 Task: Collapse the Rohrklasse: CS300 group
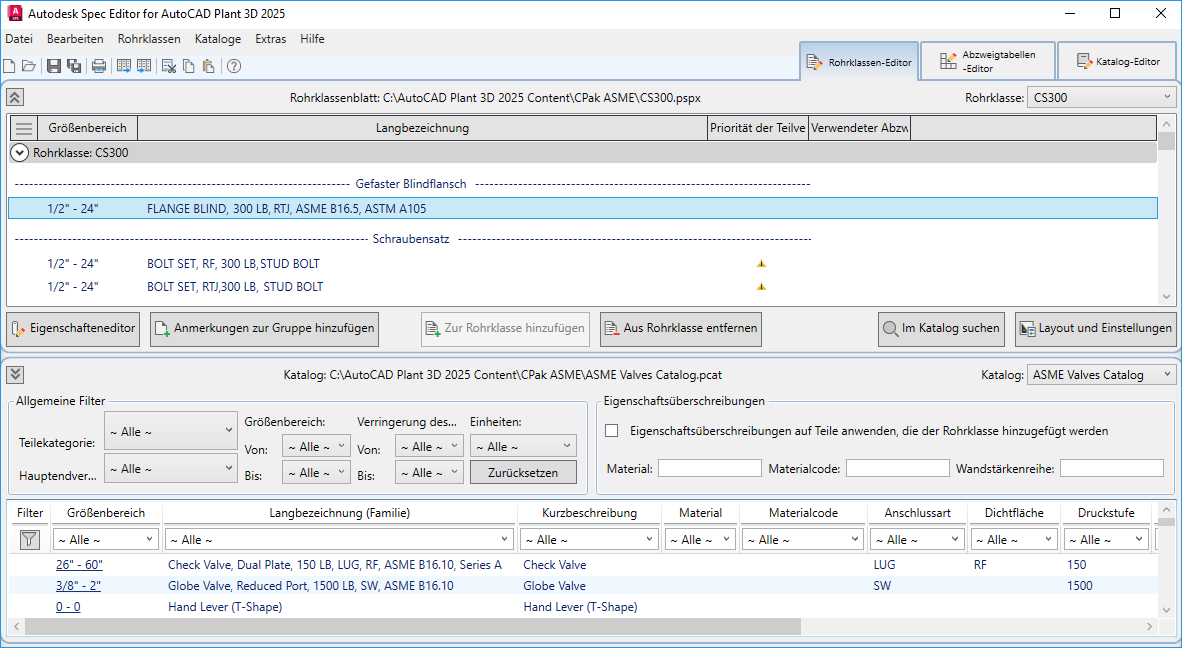point(20,153)
